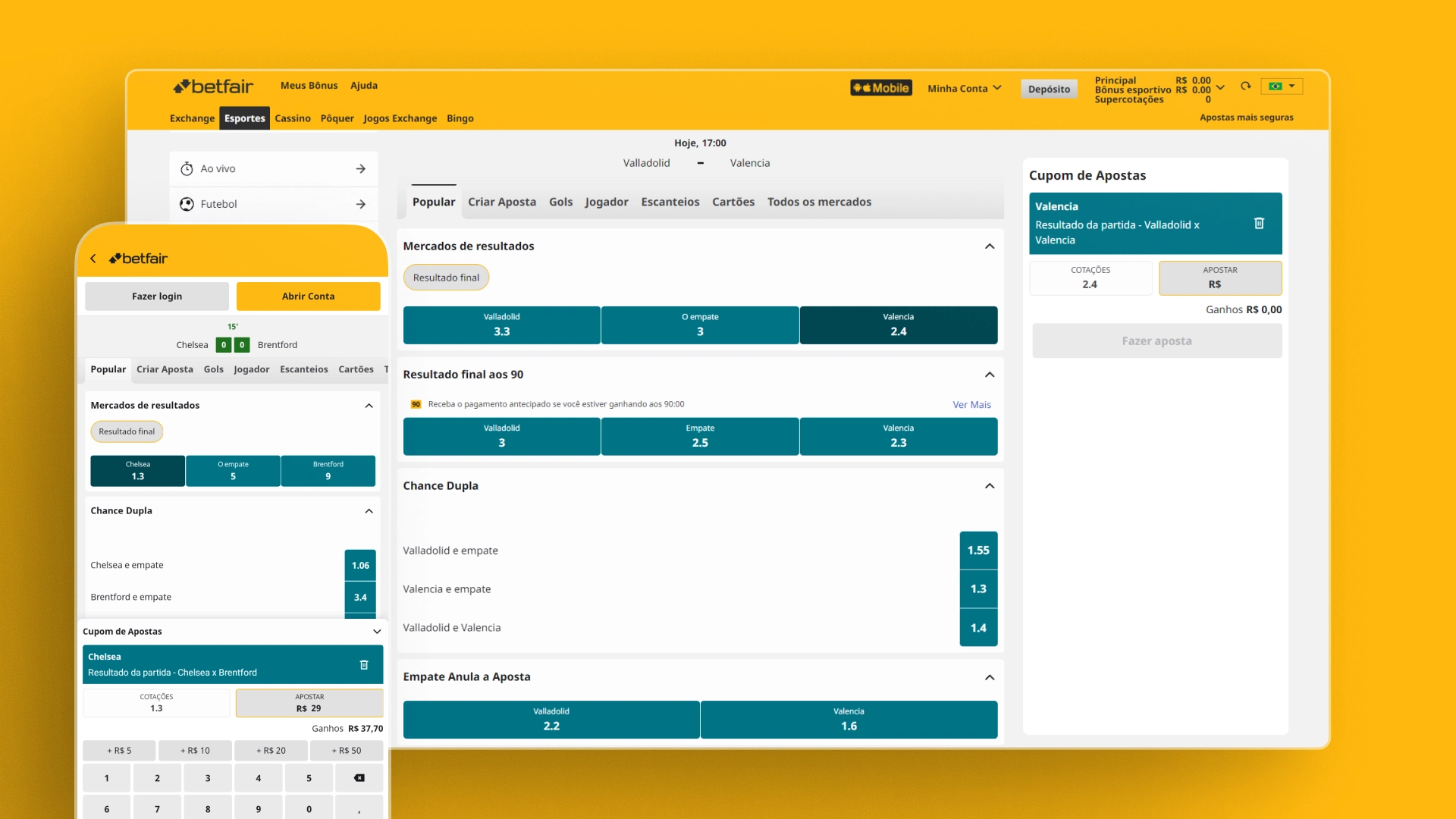
Task: Delete Valencia bet with trash icon
Action: [1259, 223]
